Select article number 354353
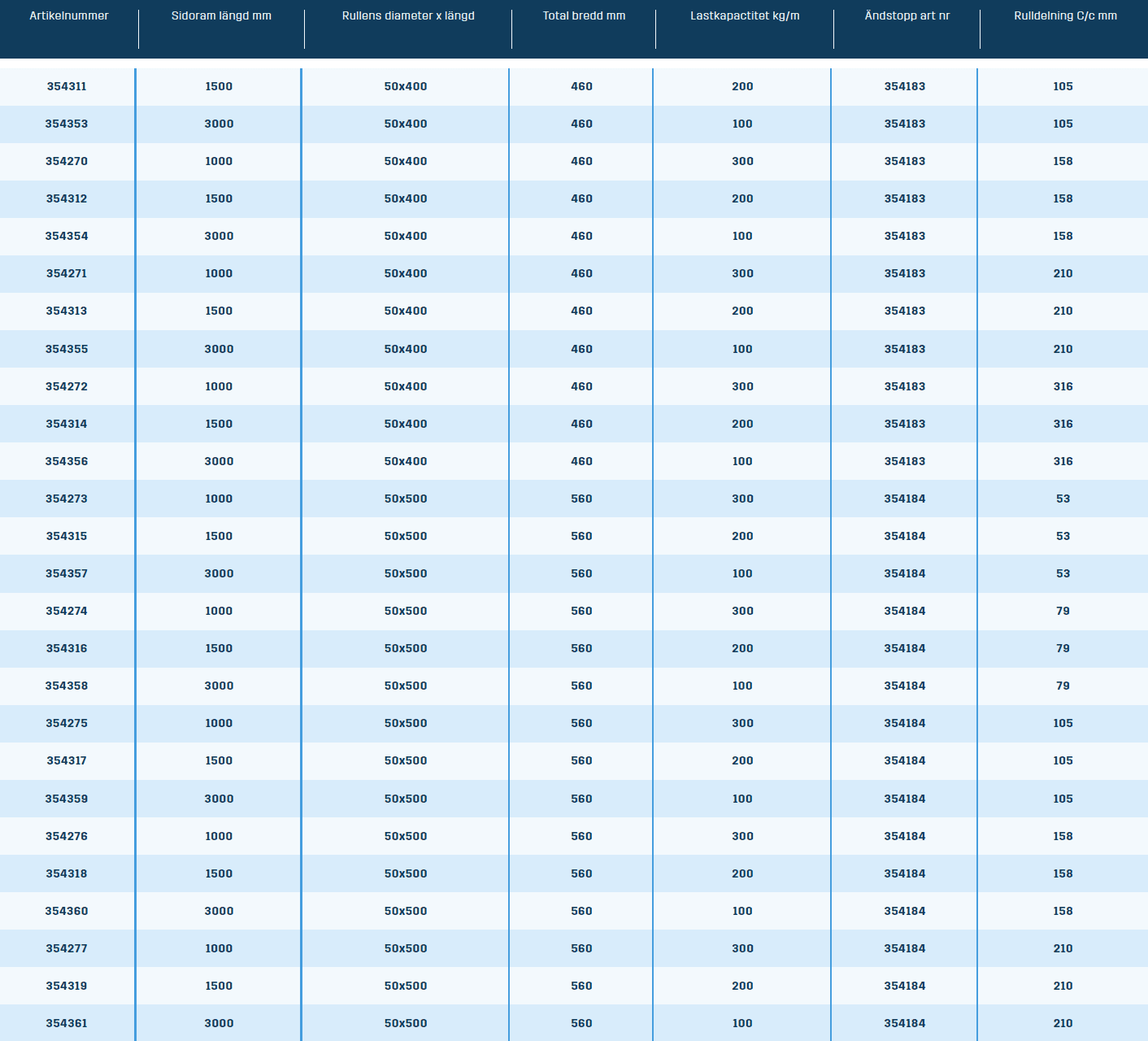The height and width of the screenshot is (1041, 1148). (x=67, y=124)
